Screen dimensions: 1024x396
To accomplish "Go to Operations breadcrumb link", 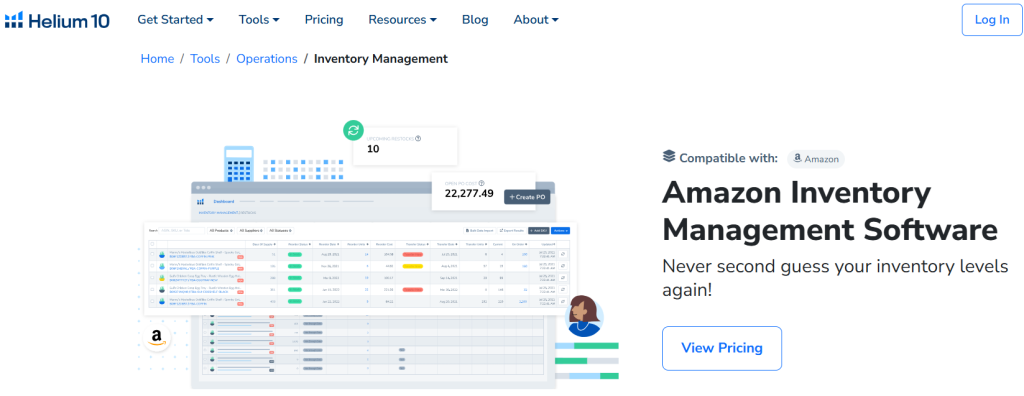I will coord(266,59).
